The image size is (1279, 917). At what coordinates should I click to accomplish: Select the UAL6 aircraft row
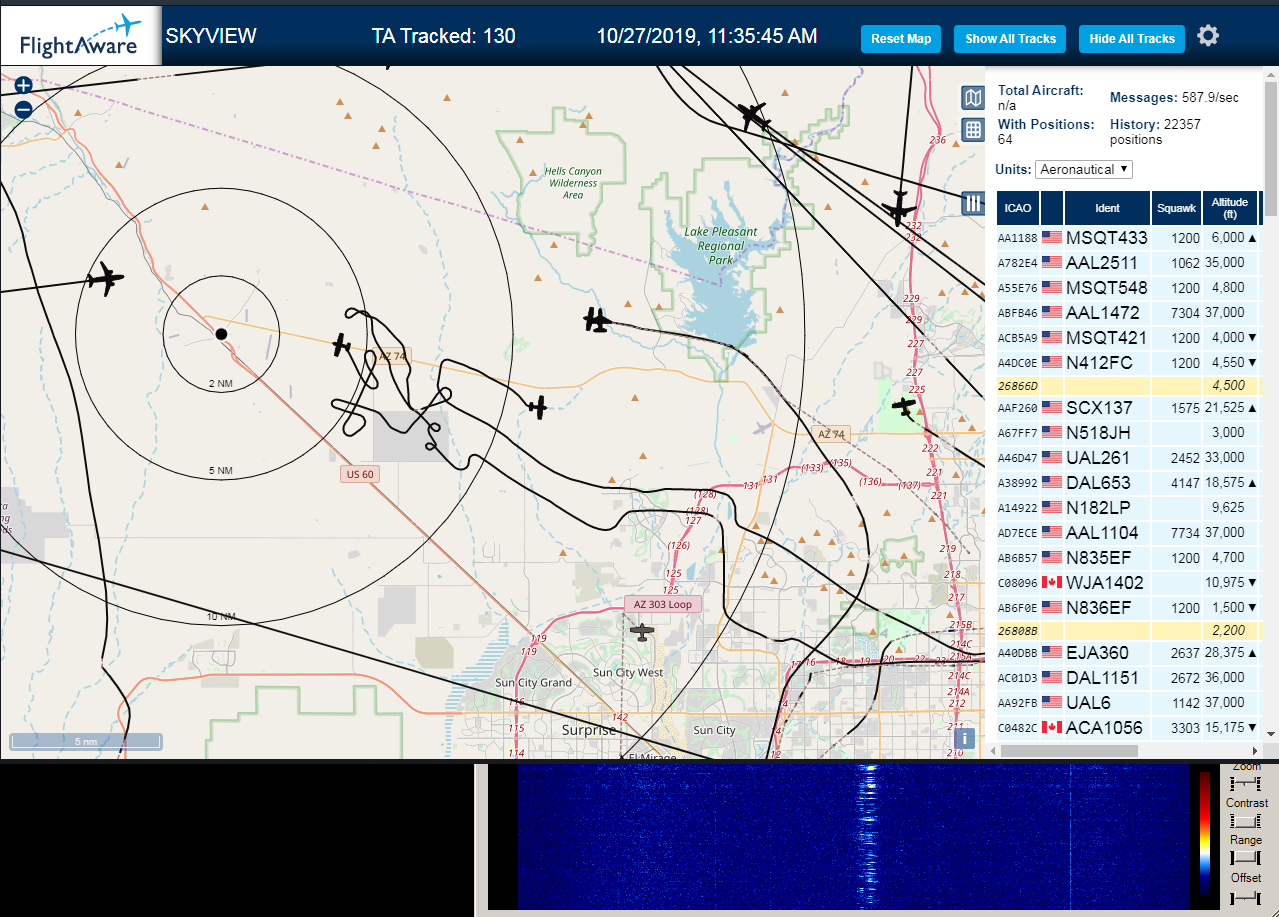click(1128, 702)
